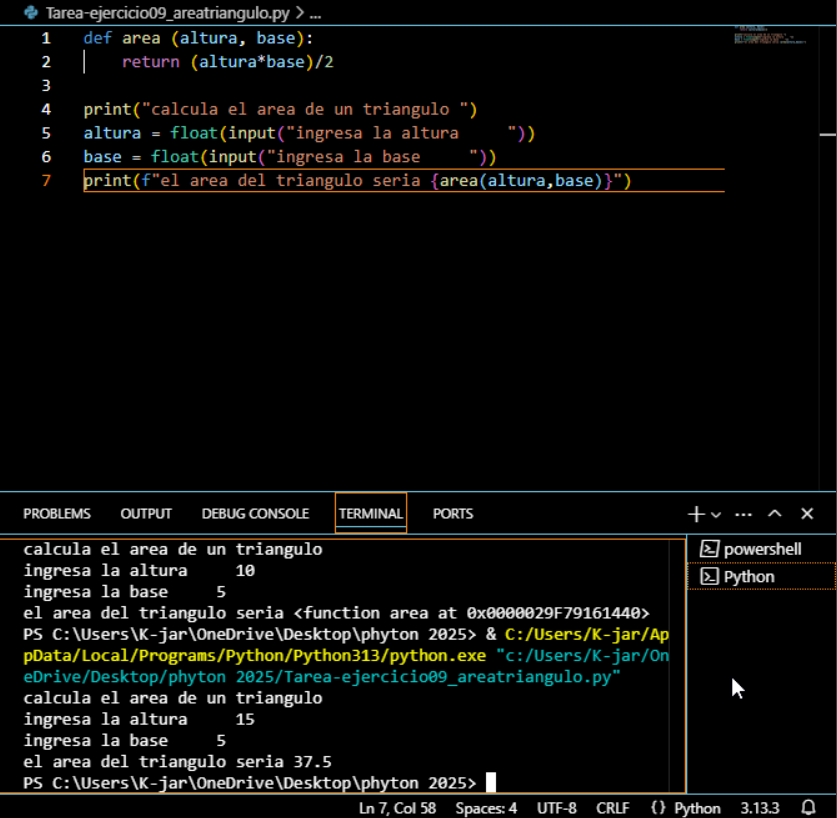Screen dimensions: 837x818
Task: Click 'altura' variable on line 5
Action: pos(112,133)
